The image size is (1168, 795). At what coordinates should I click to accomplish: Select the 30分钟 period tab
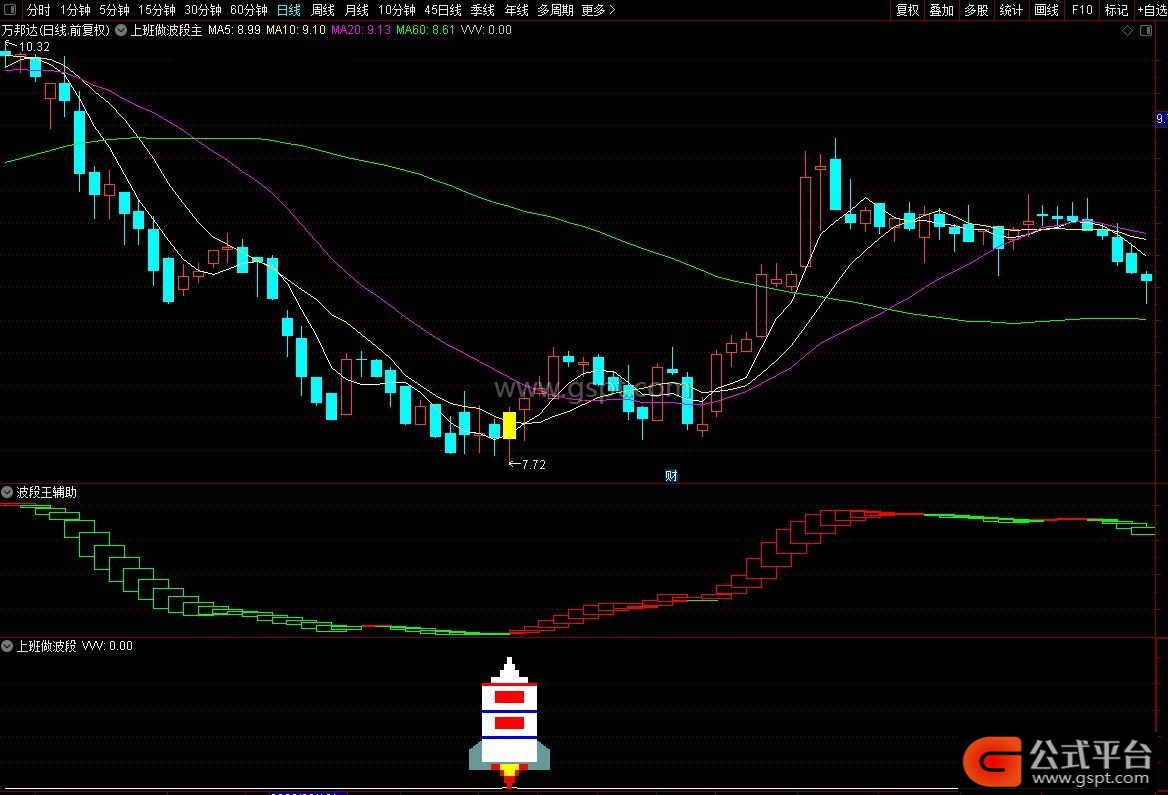(203, 10)
